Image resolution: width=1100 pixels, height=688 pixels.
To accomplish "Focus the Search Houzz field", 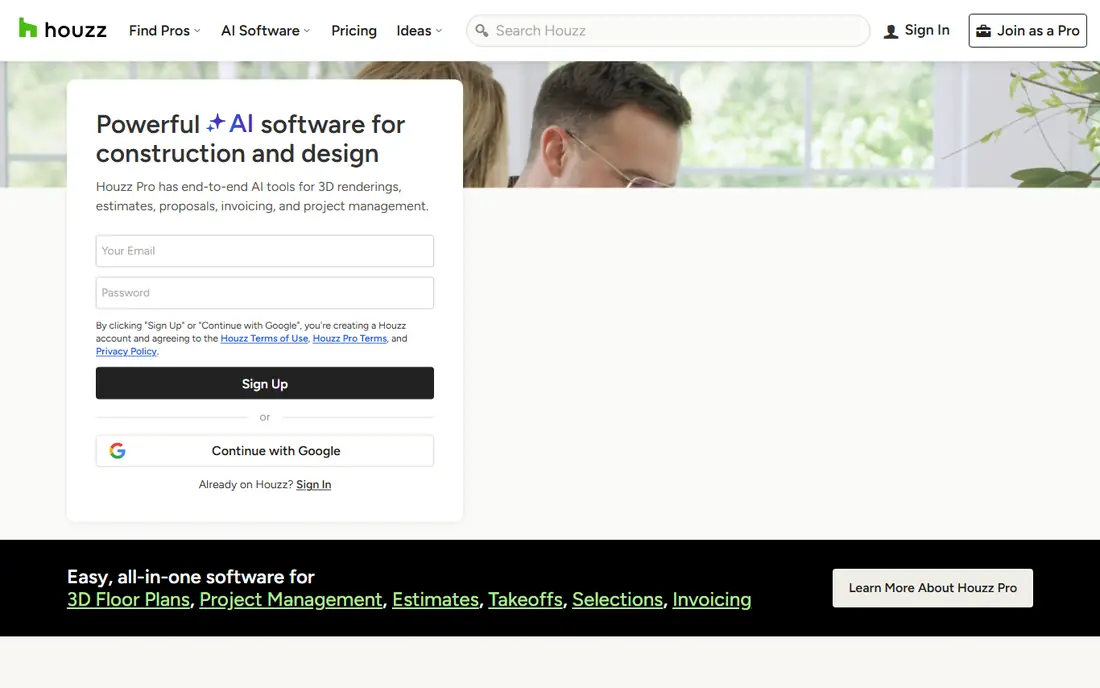I will 668,31.
